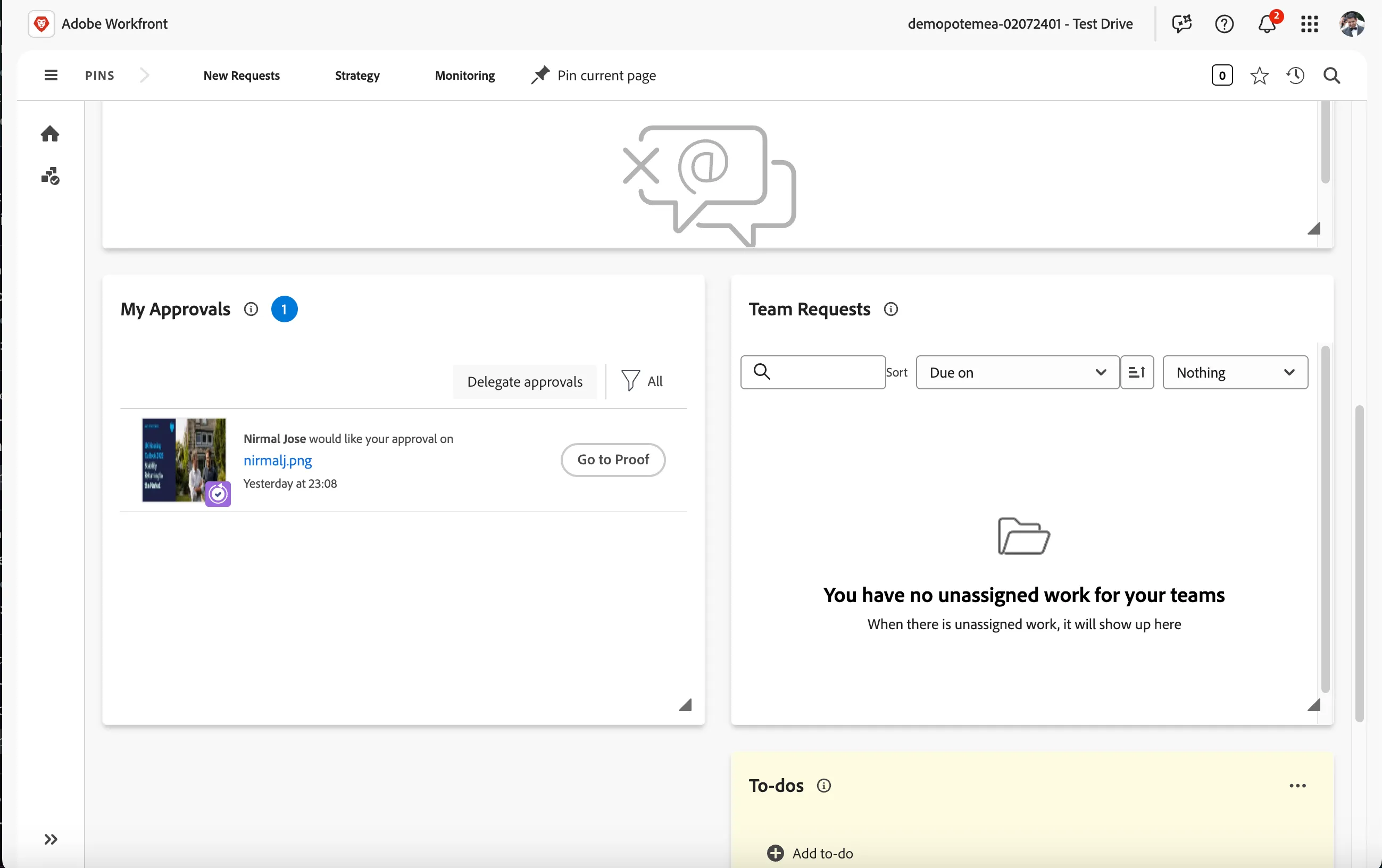The width and height of the screenshot is (1382, 868).
Task: Open the nirmalj.png link
Action: pyautogui.click(x=278, y=460)
